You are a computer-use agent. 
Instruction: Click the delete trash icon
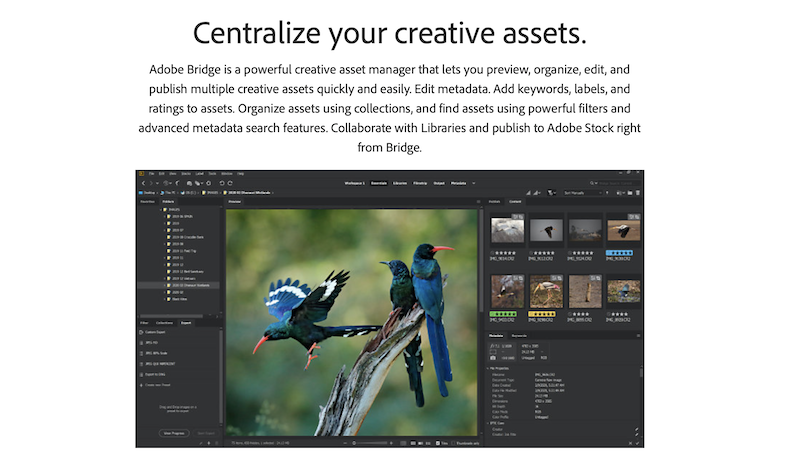click(x=637, y=193)
